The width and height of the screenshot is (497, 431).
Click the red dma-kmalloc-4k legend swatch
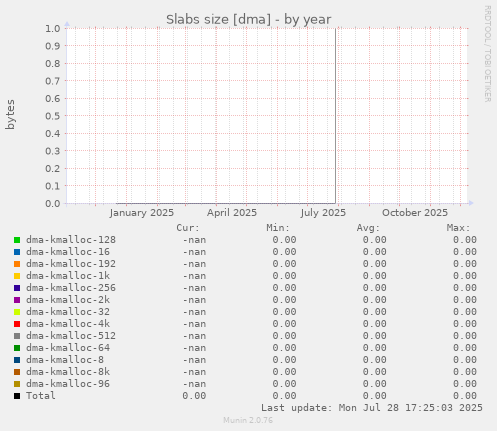point(17,324)
